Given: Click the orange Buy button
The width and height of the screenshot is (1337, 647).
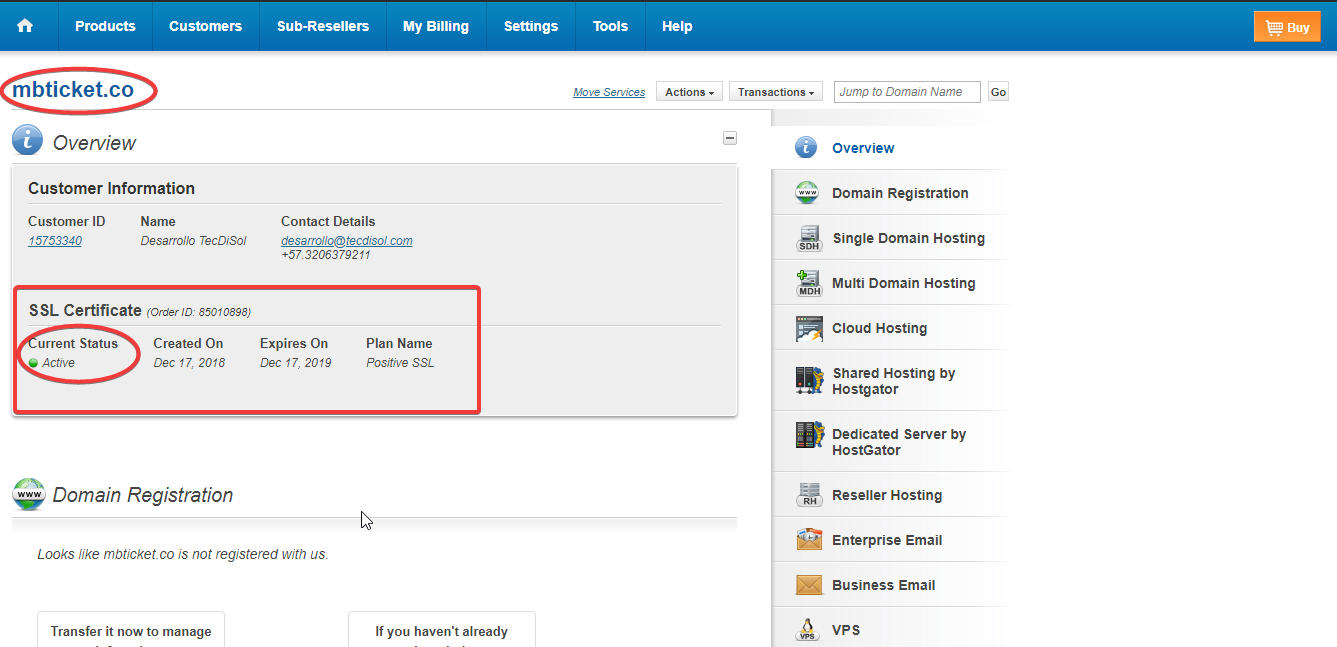Looking at the screenshot, I should pyautogui.click(x=1286, y=27).
